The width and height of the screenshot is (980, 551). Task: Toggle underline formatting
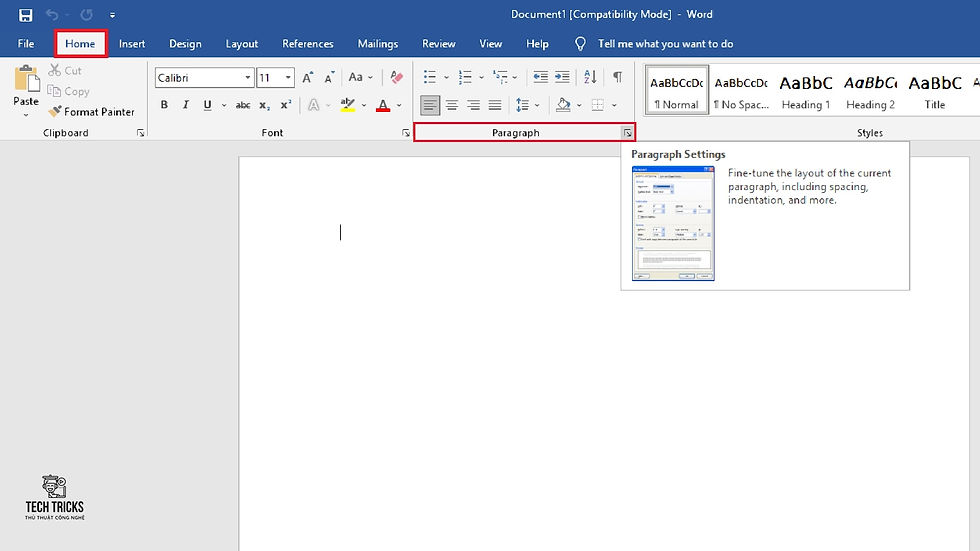[208, 105]
